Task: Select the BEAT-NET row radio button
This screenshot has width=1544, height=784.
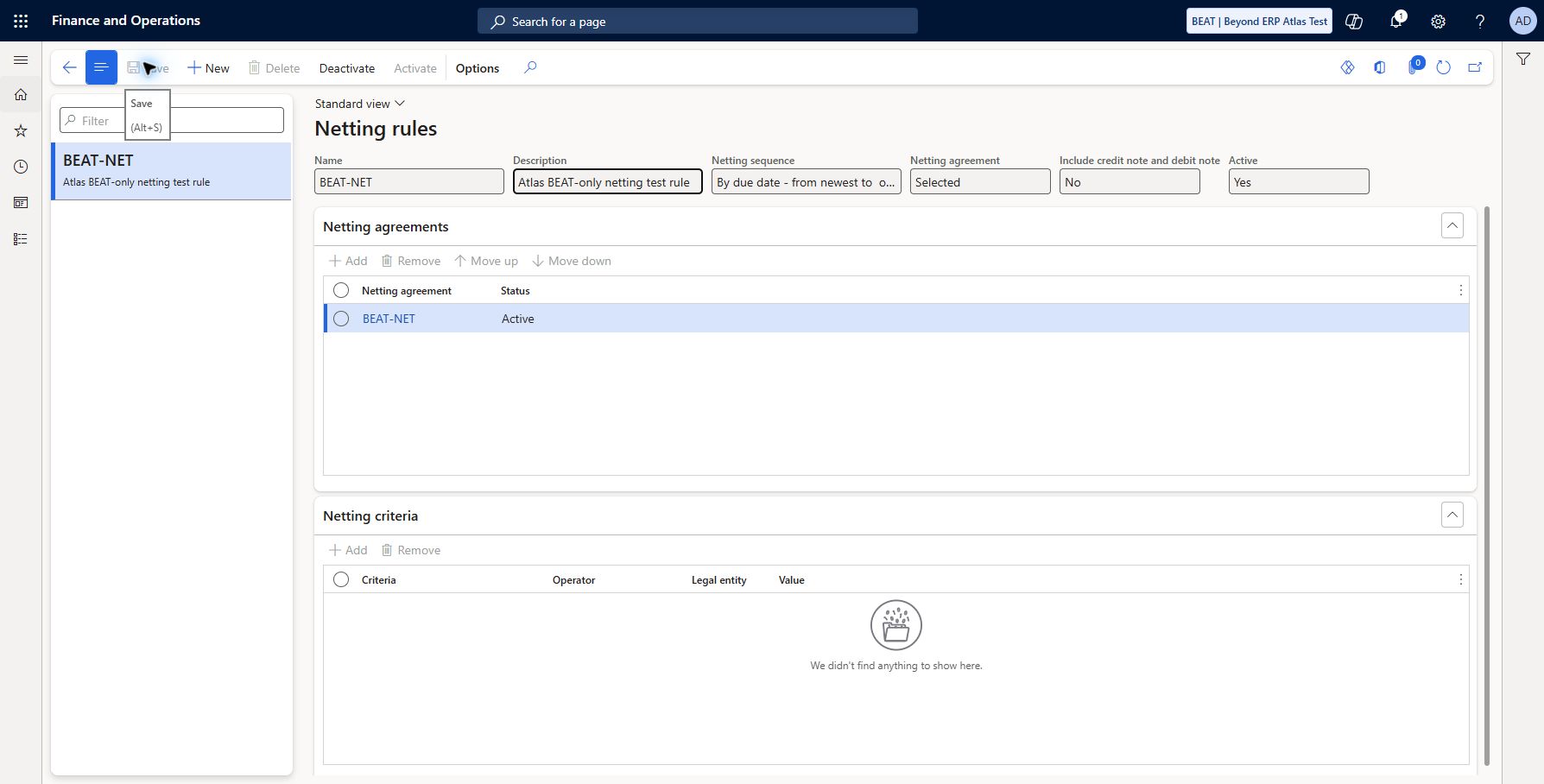Action: (x=341, y=319)
